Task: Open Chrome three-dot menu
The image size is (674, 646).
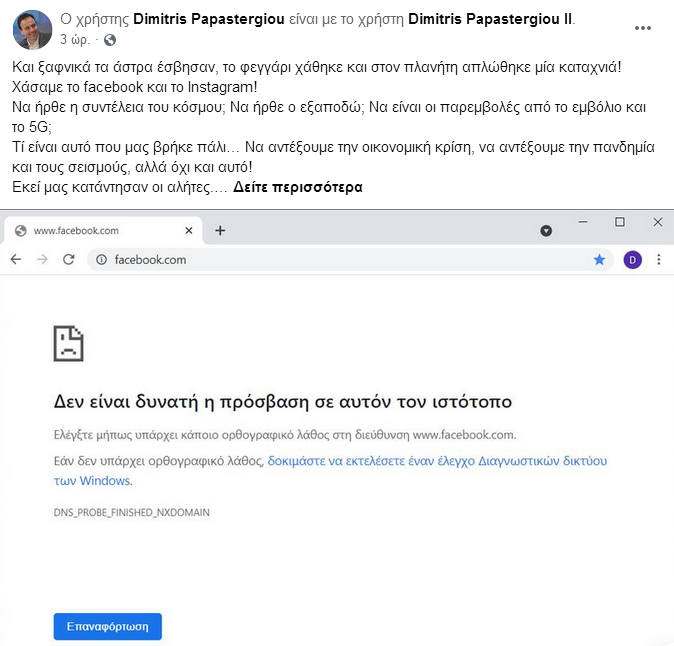Action: (659, 260)
